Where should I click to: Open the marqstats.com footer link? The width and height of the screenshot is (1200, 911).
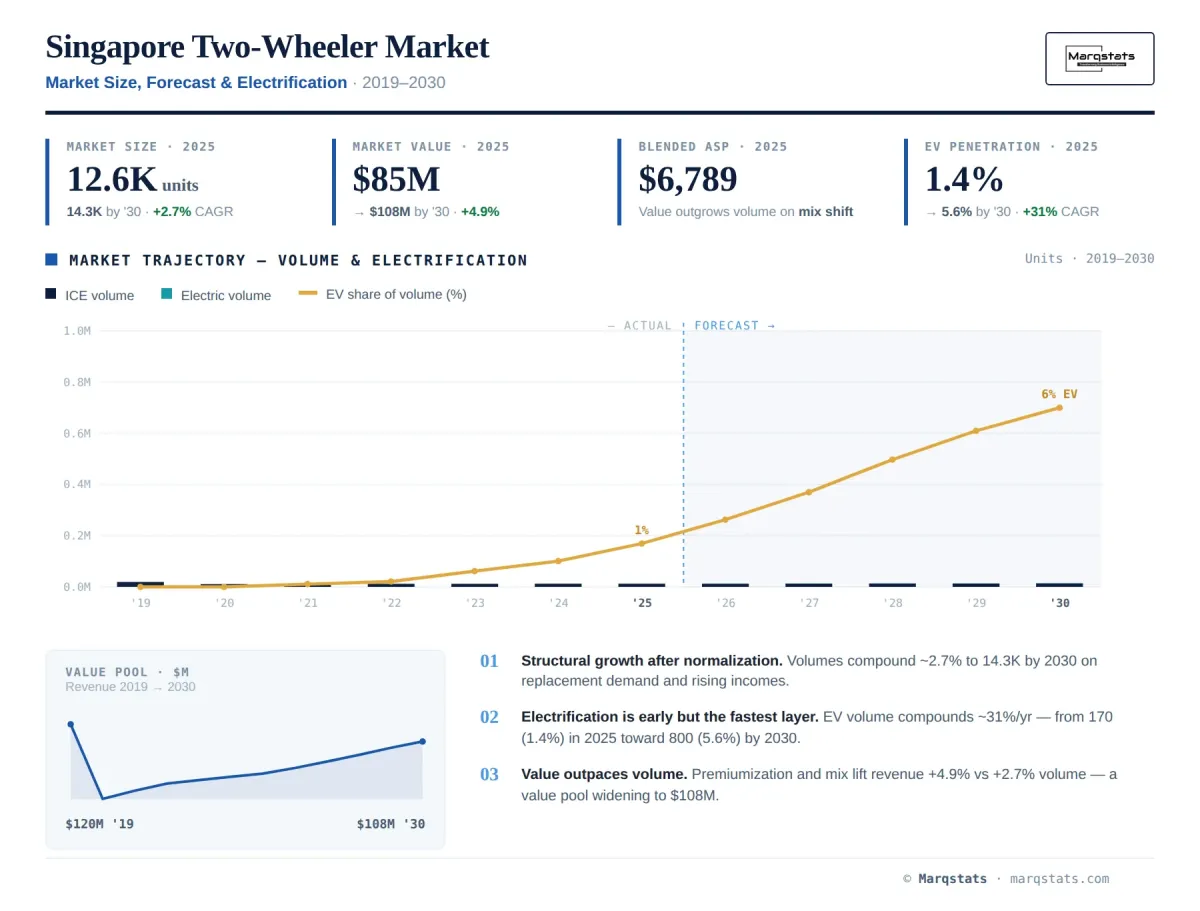(1059, 879)
